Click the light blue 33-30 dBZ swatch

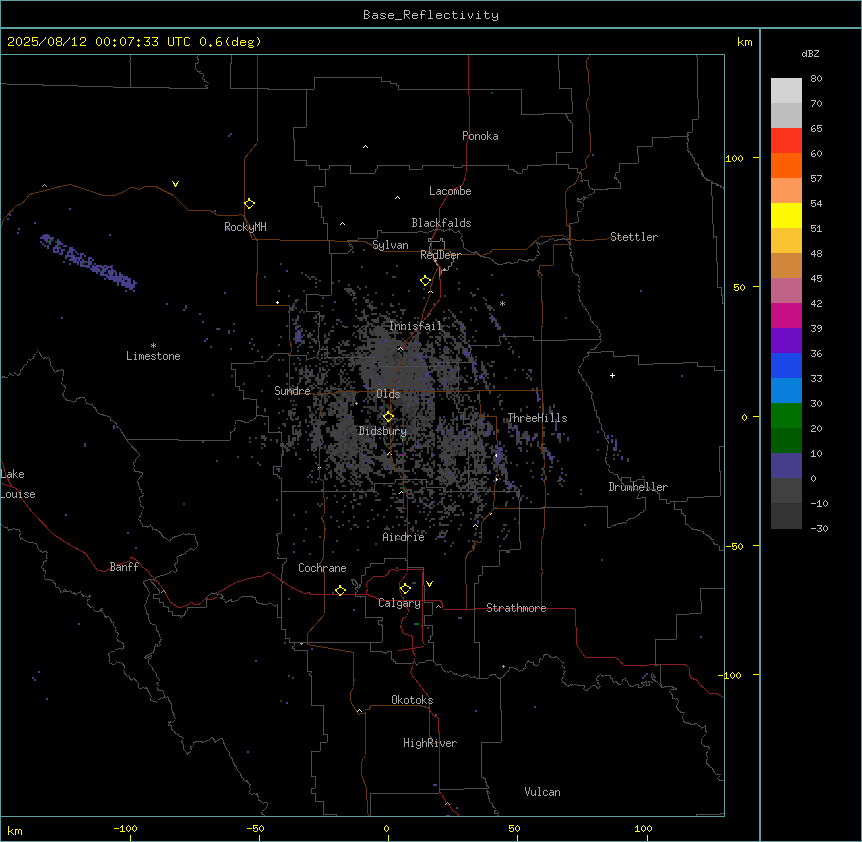tap(786, 391)
